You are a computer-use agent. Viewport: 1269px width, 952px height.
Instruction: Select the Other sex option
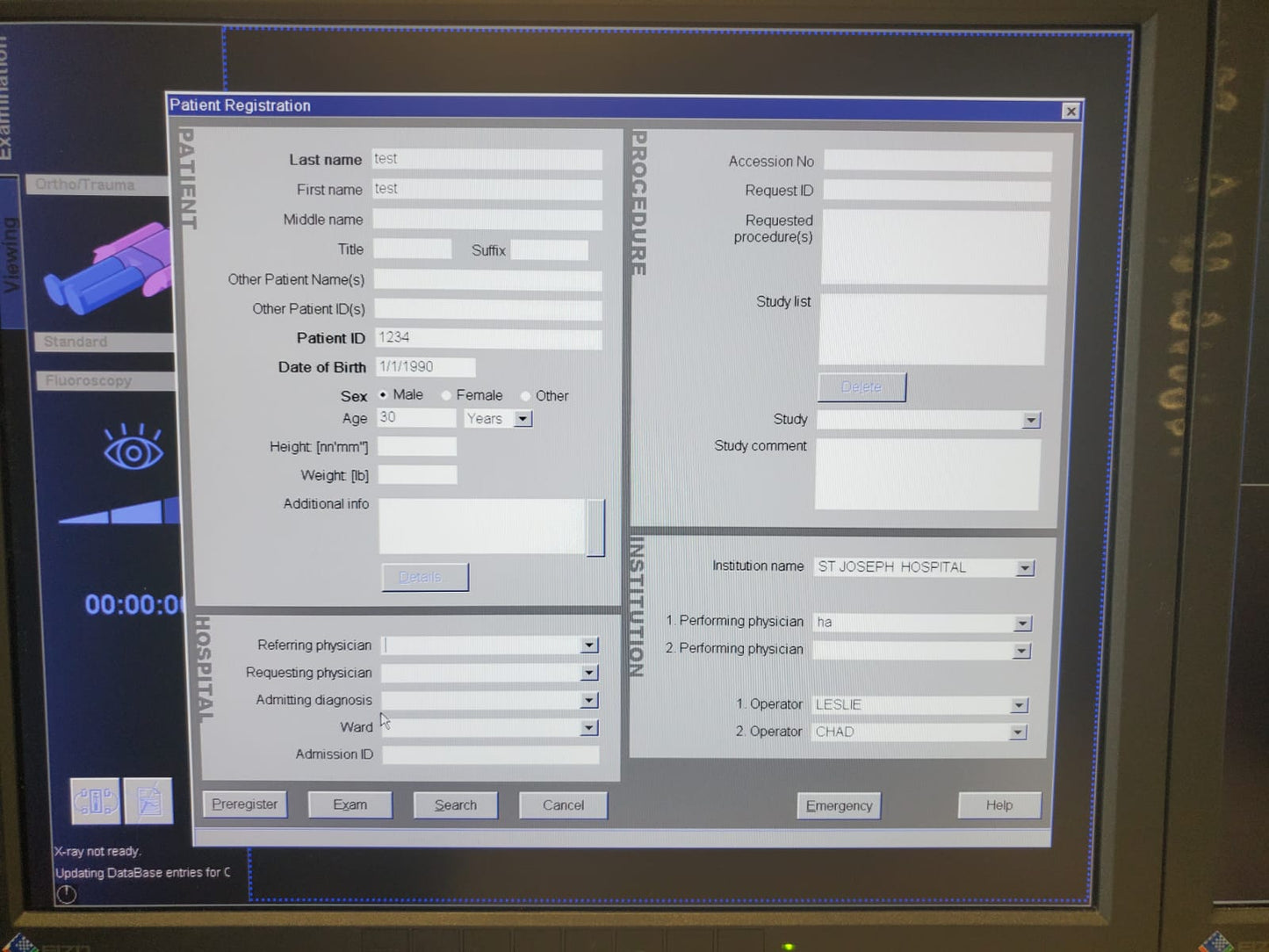point(525,396)
